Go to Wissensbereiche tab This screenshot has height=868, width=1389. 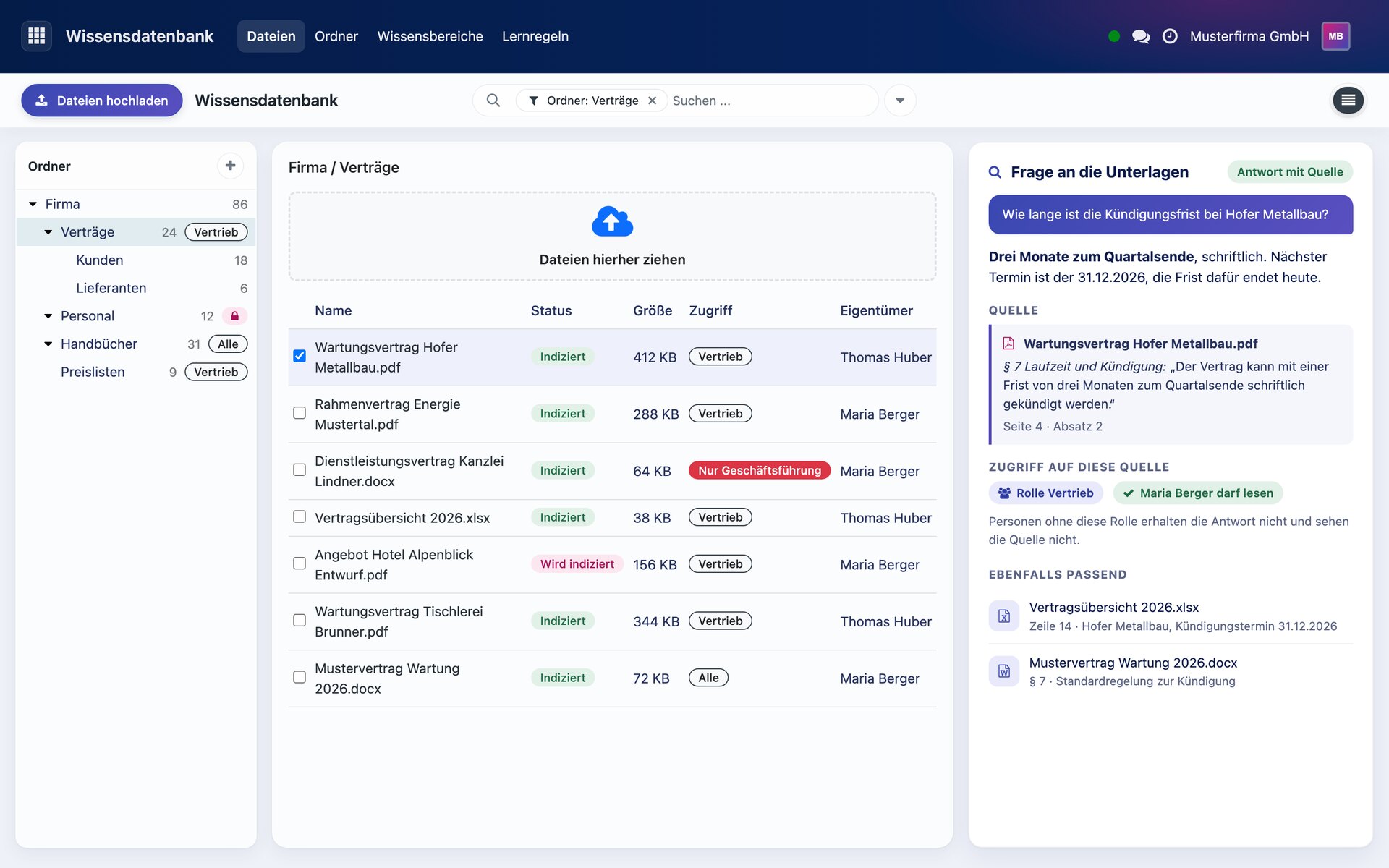[430, 36]
